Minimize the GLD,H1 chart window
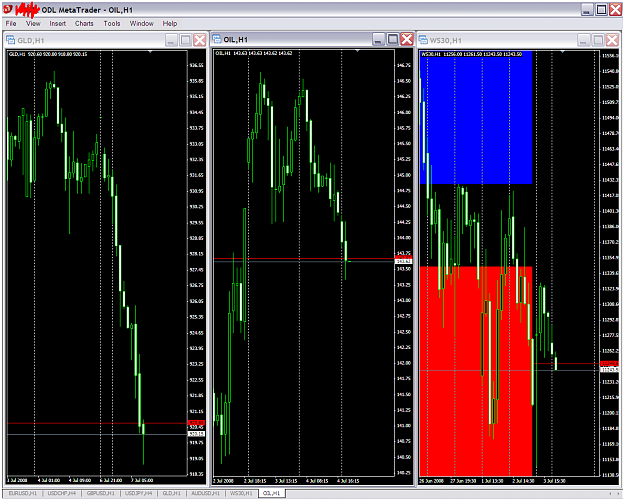 (x=171, y=40)
